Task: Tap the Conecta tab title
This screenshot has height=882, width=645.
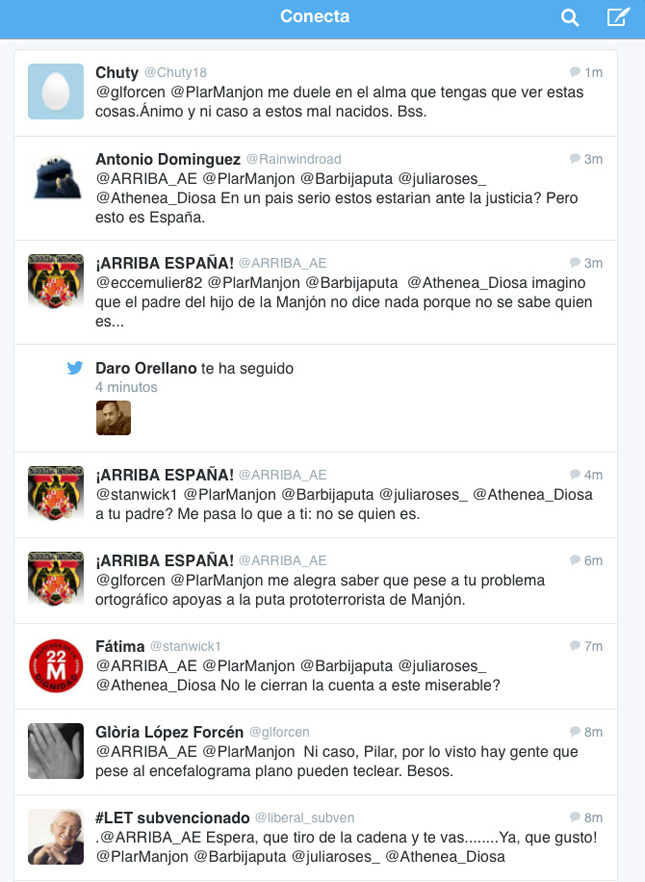Action: (x=315, y=16)
